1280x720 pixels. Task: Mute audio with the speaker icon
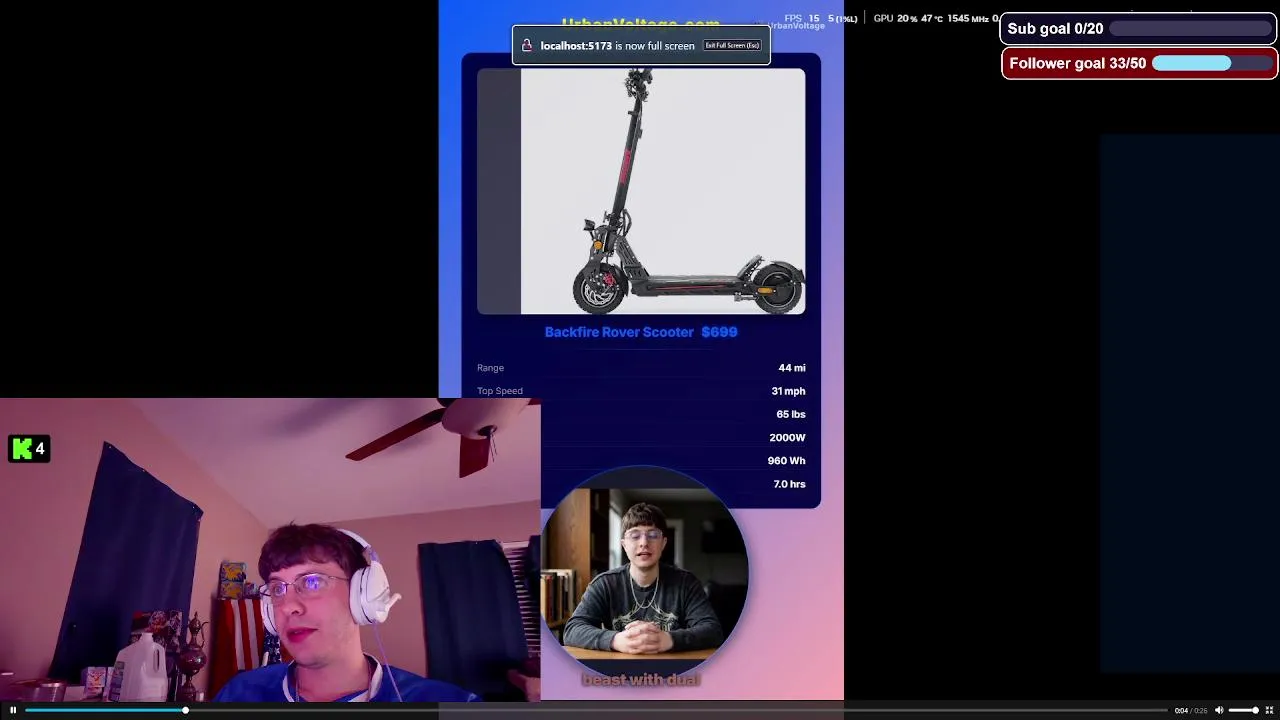point(1218,710)
